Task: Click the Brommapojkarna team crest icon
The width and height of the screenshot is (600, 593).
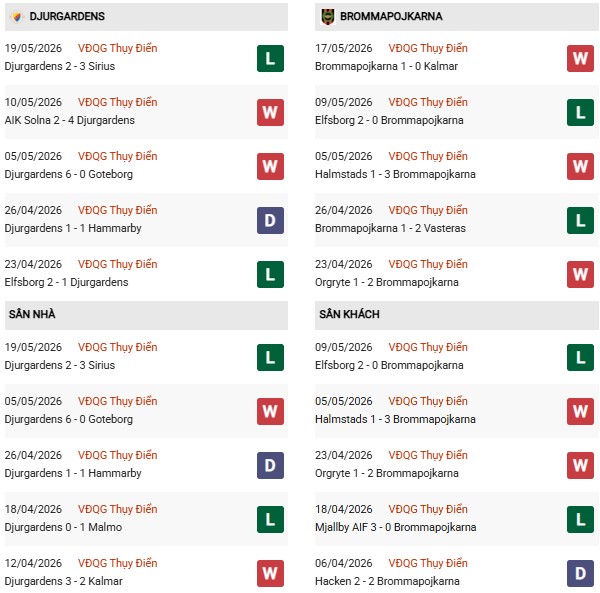Action: (x=328, y=16)
